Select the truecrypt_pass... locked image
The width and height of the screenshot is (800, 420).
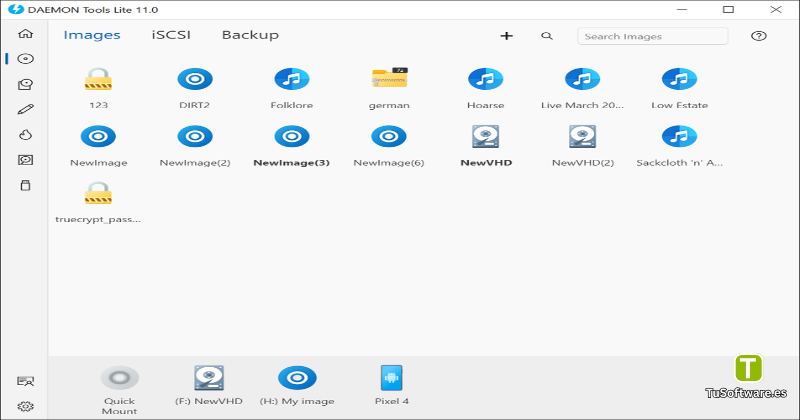98,193
